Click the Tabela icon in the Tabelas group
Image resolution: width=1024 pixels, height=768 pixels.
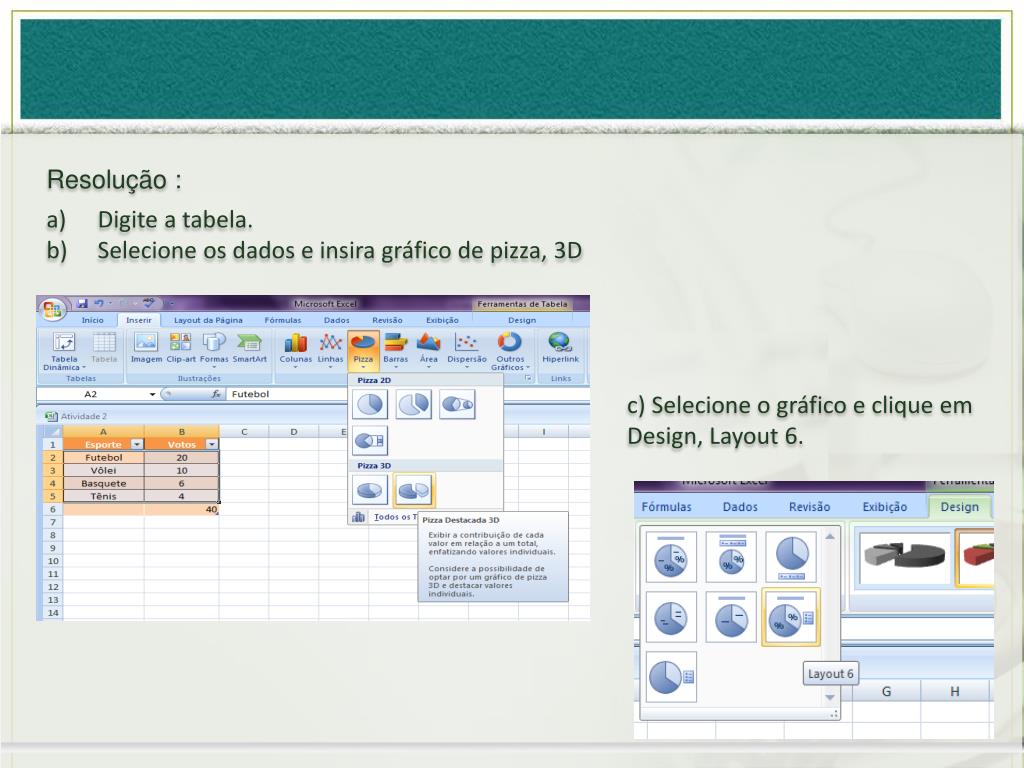pyautogui.click(x=104, y=347)
